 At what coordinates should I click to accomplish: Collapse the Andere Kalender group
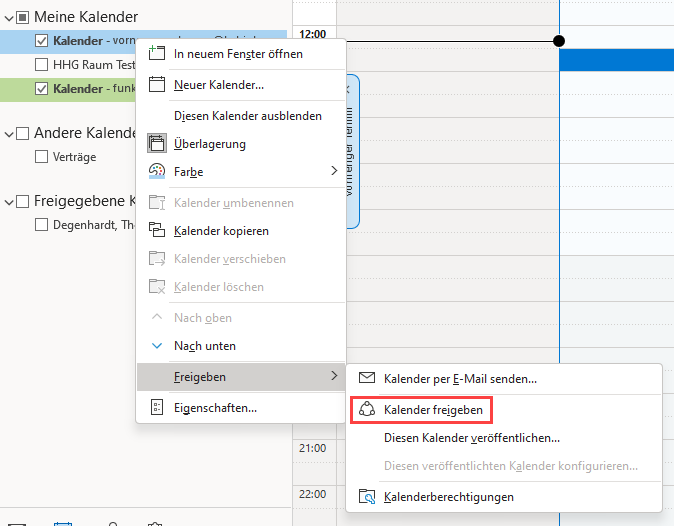click(x=9, y=135)
